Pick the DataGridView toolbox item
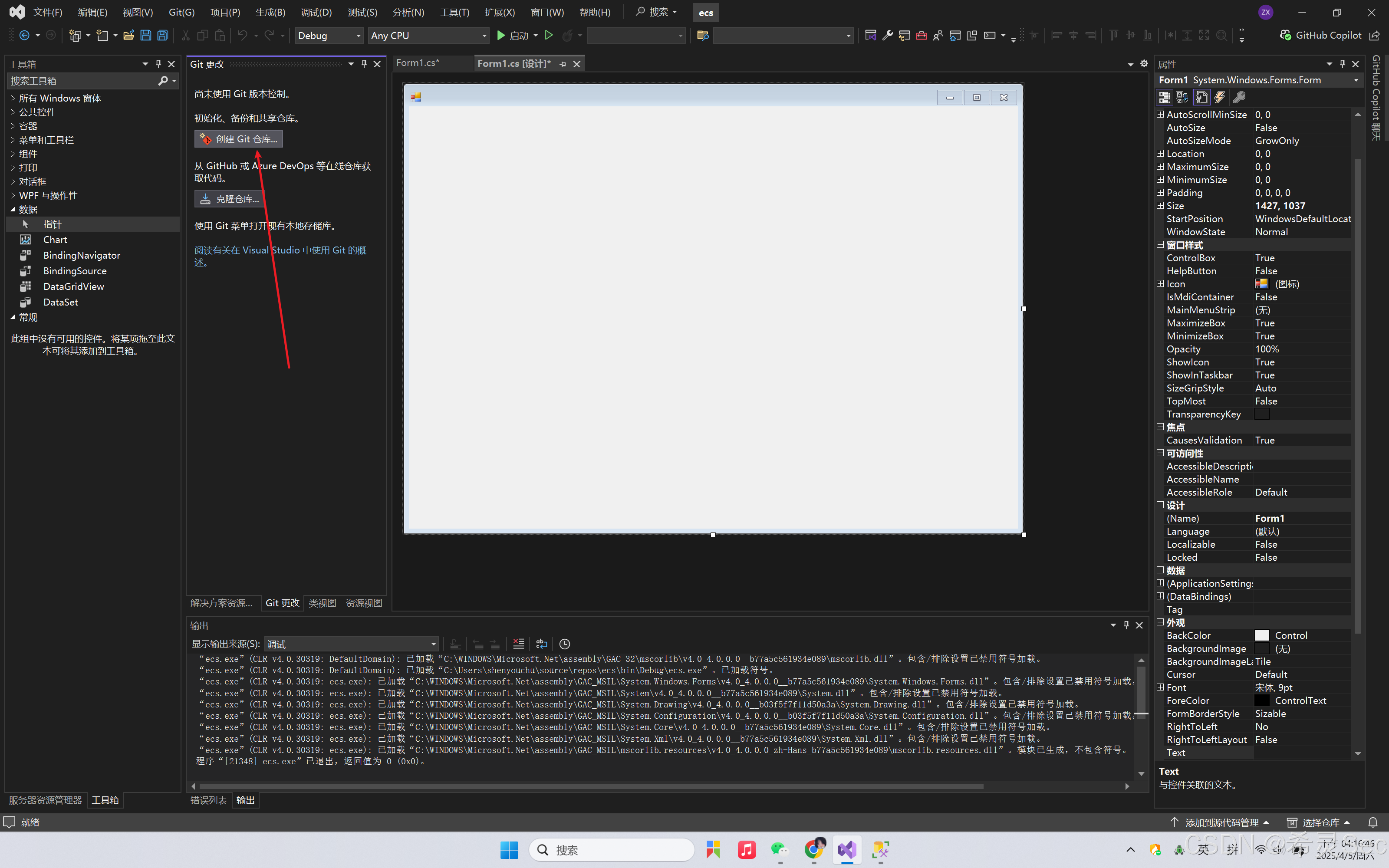 73,286
